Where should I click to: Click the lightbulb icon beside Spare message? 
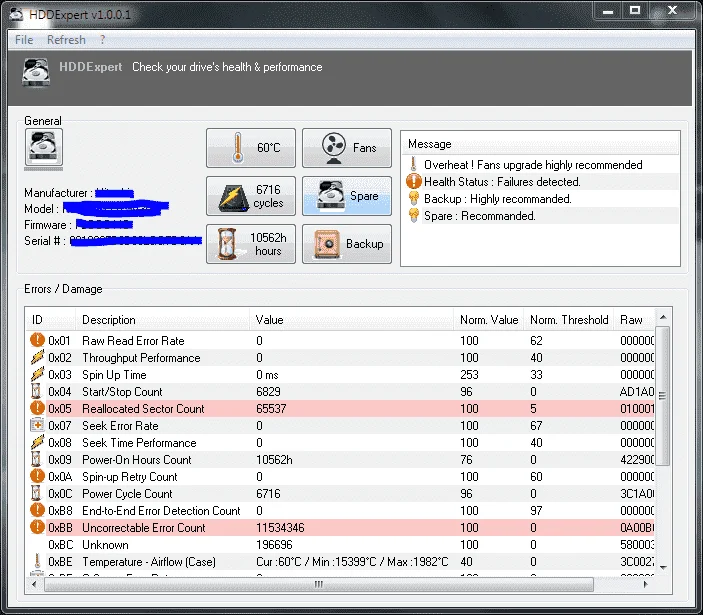click(x=414, y=216)
